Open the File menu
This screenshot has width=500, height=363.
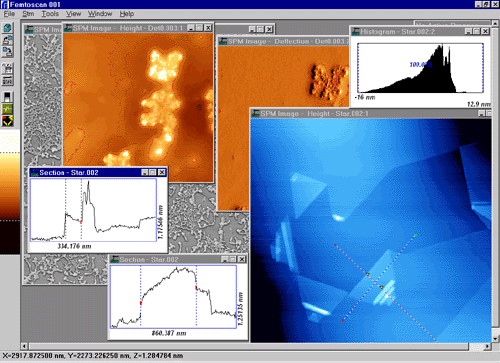[x=9, y=14]
